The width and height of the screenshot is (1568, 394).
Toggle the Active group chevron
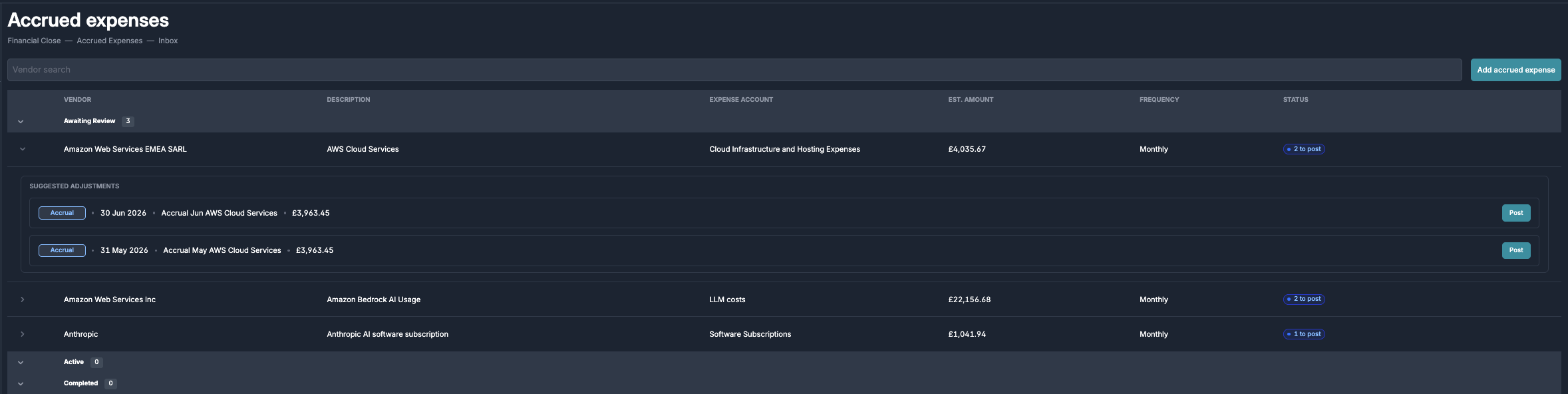[21, 363]
